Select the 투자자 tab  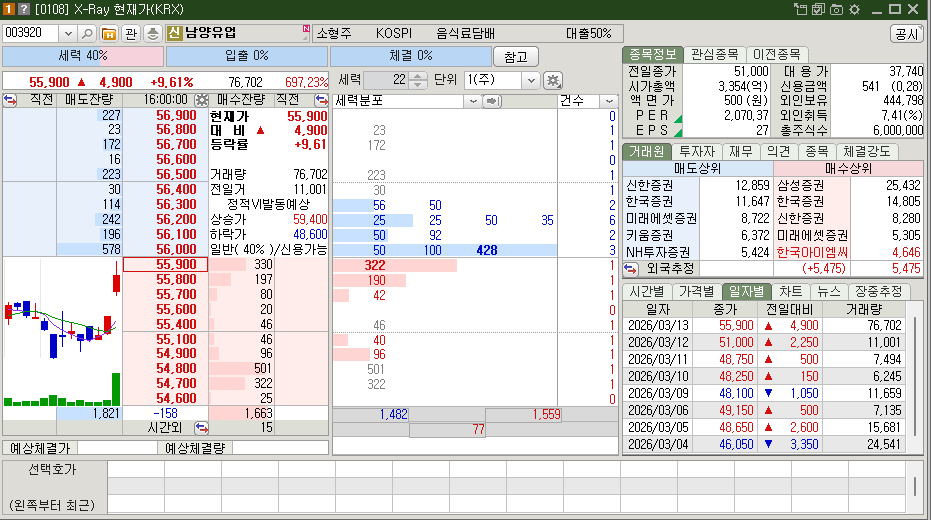click(696, 151)
